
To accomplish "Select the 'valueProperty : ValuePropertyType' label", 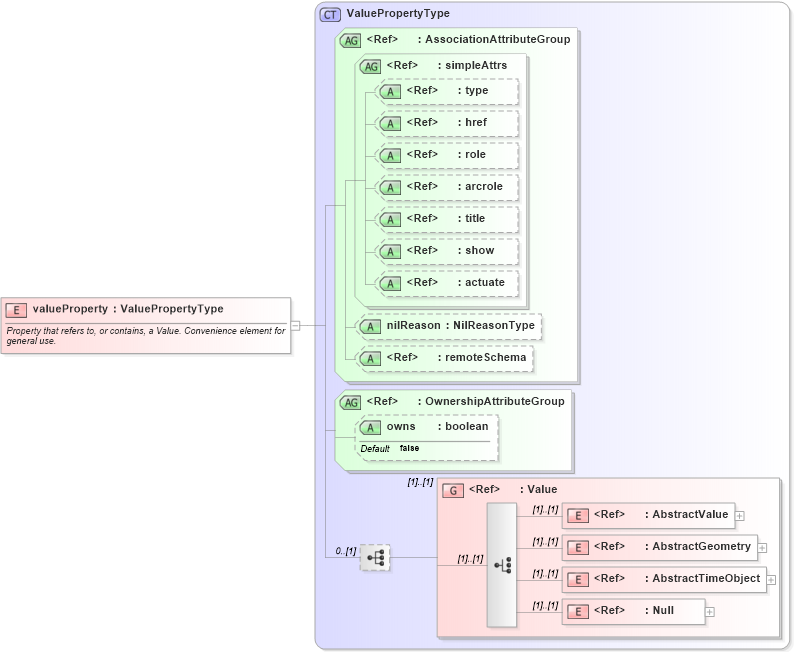I will point(128,309).
